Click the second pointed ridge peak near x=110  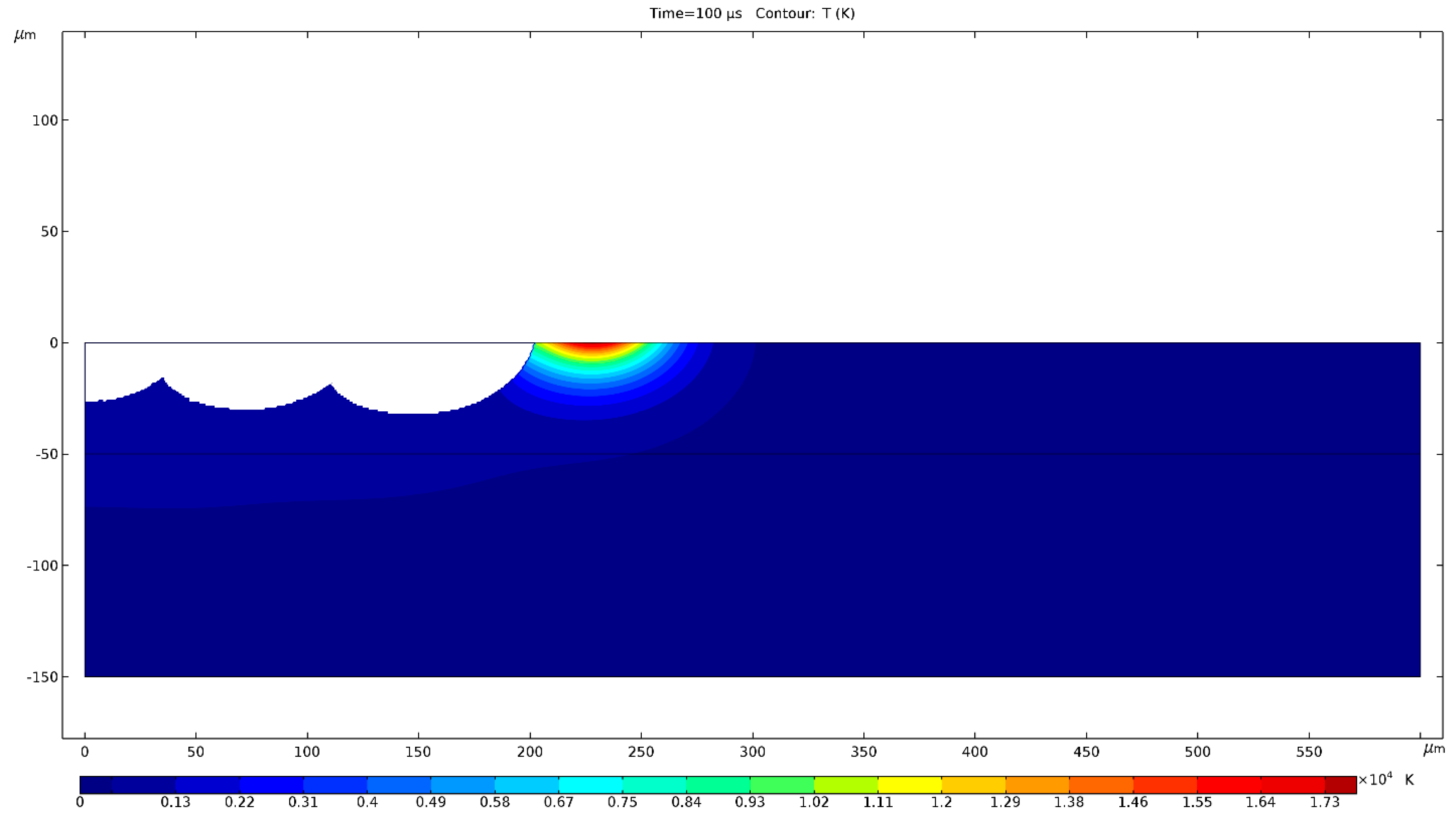pyautogui.click(x=330, y=386)
